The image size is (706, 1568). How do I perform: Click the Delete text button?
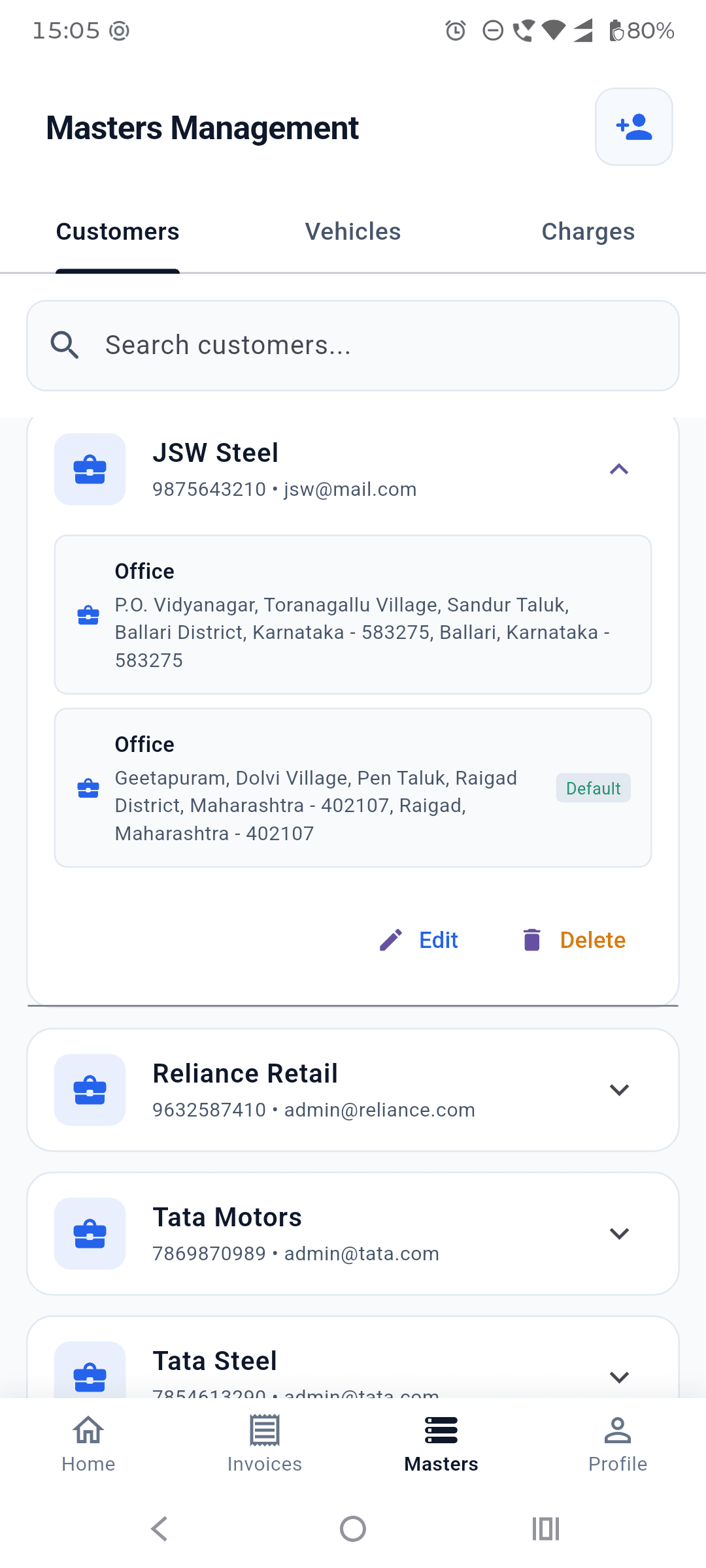(x=593, y=940)
